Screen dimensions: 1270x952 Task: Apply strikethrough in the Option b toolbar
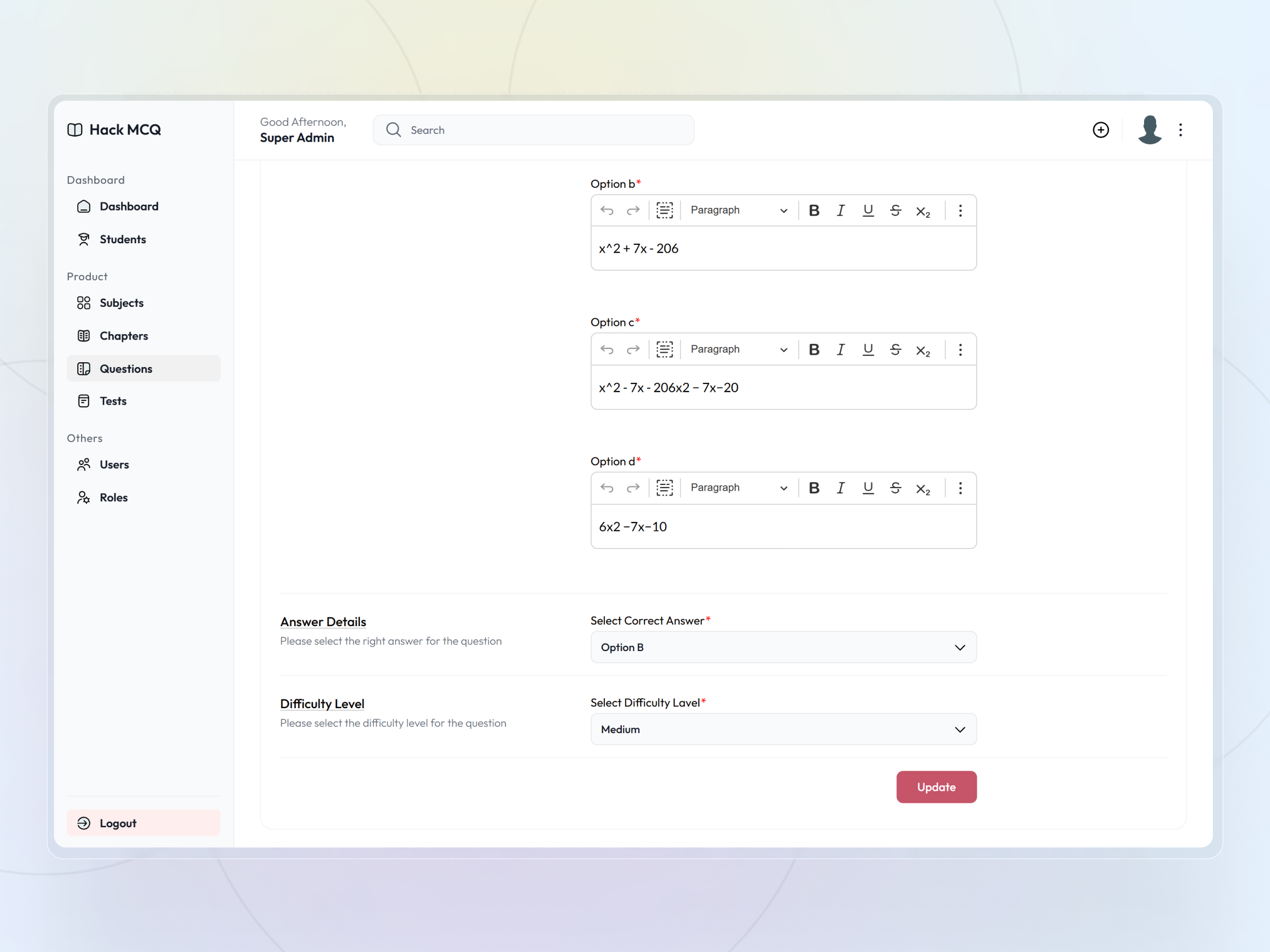point(896,210)
